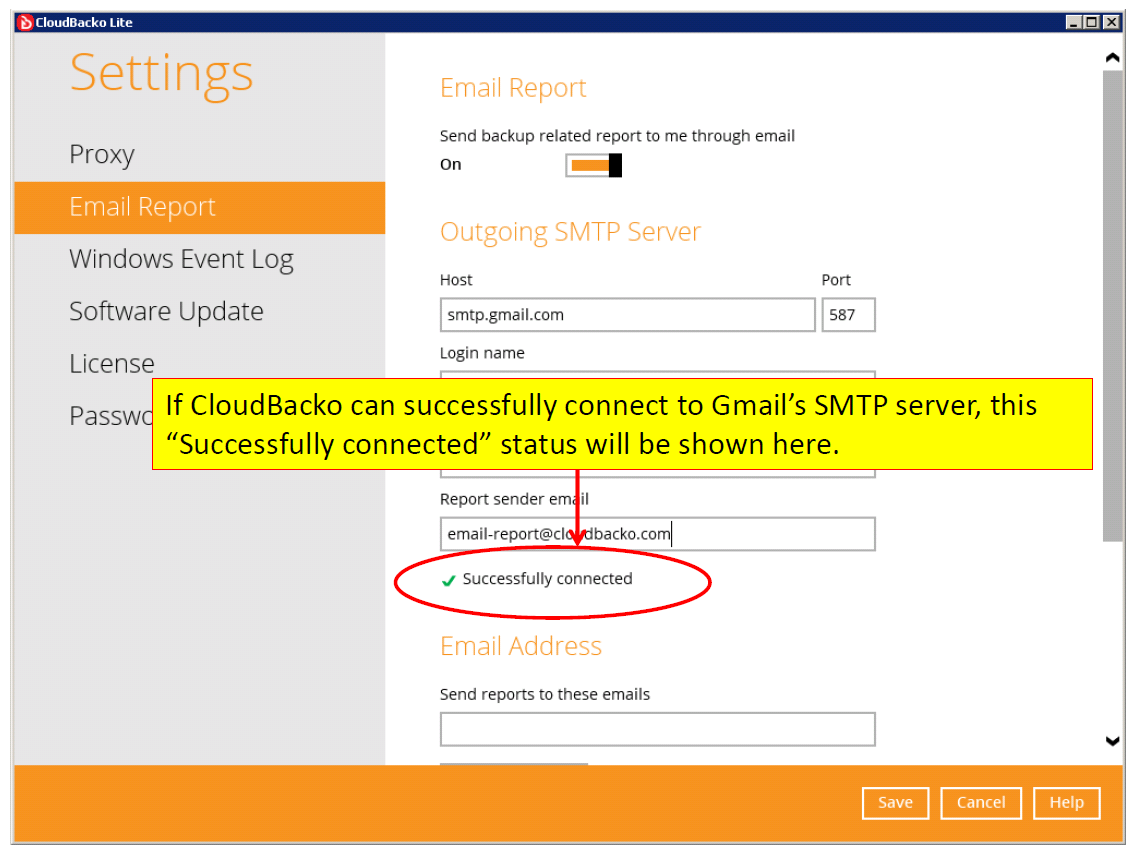Viewport: 1142px width, 851px height.
Task: Click the scroll up arrow
Action: 1112,58
